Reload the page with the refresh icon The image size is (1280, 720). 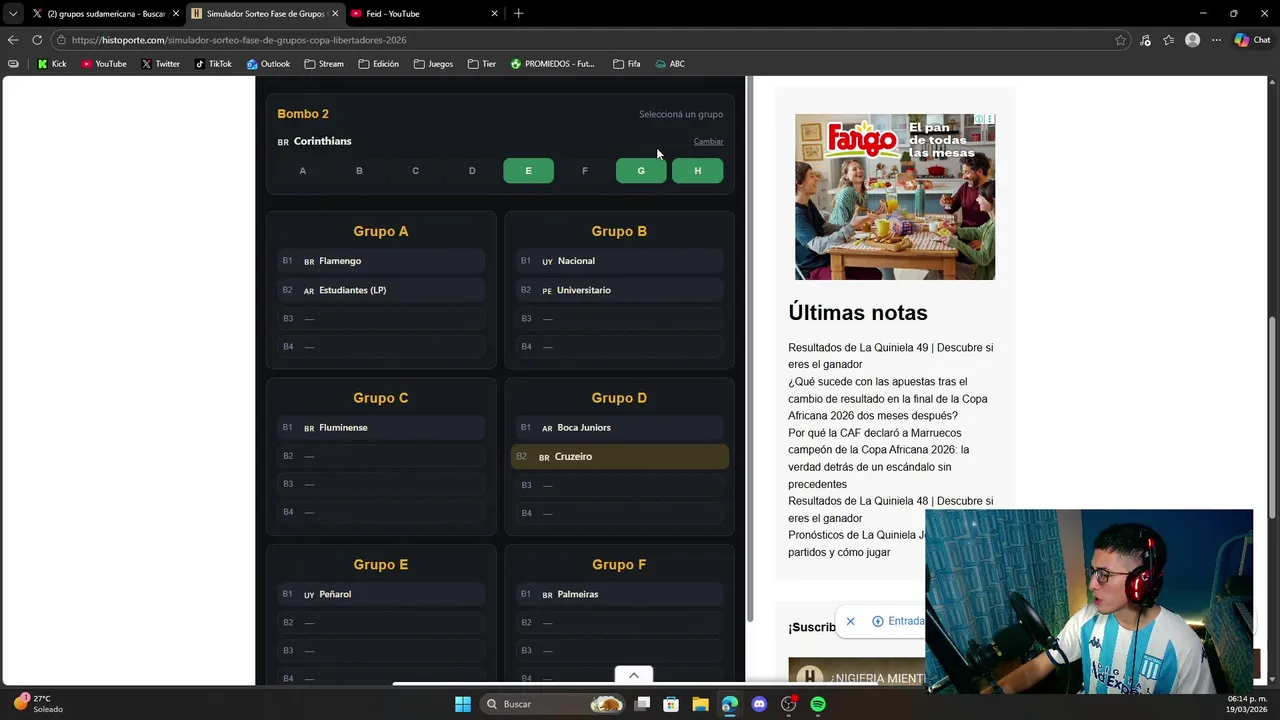(x=37, y=40)
